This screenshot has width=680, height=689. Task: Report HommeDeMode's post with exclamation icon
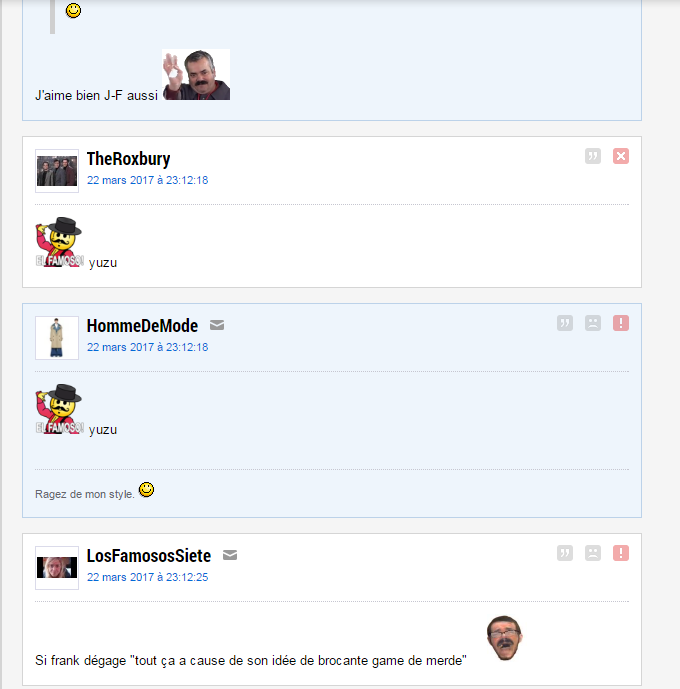click(x=621, y=323)
